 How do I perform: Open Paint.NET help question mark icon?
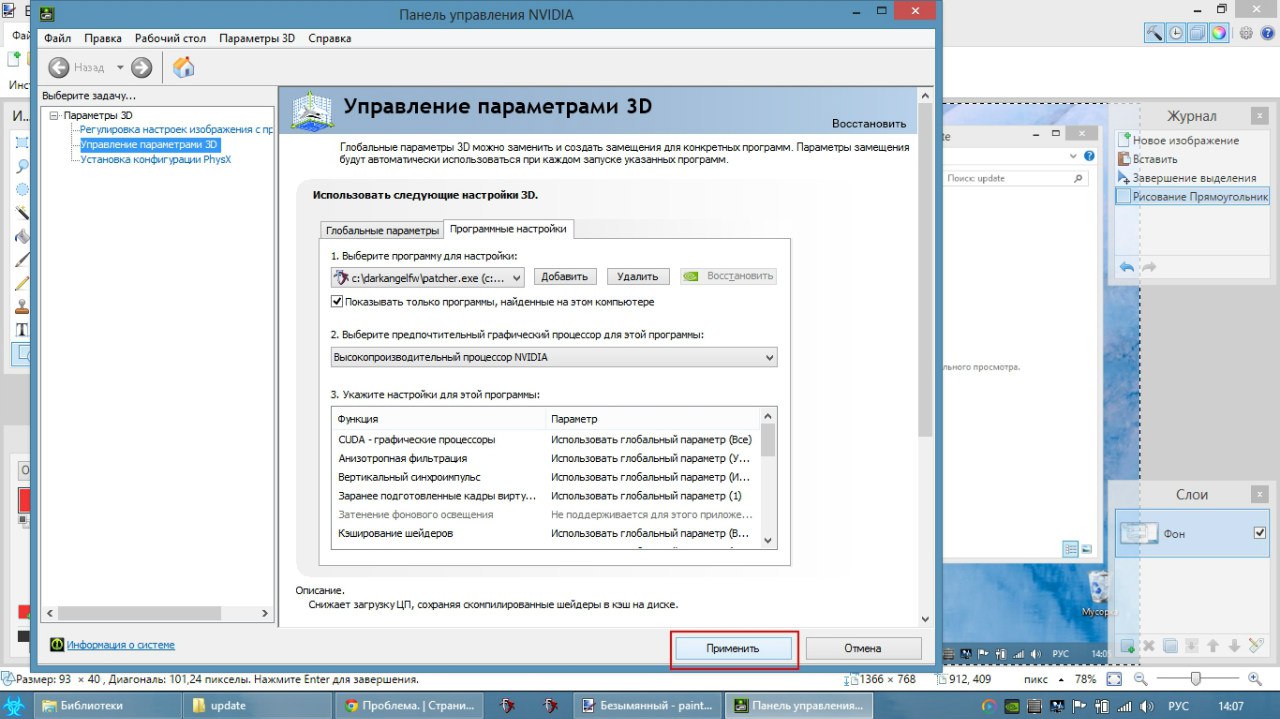point(1266,32)
